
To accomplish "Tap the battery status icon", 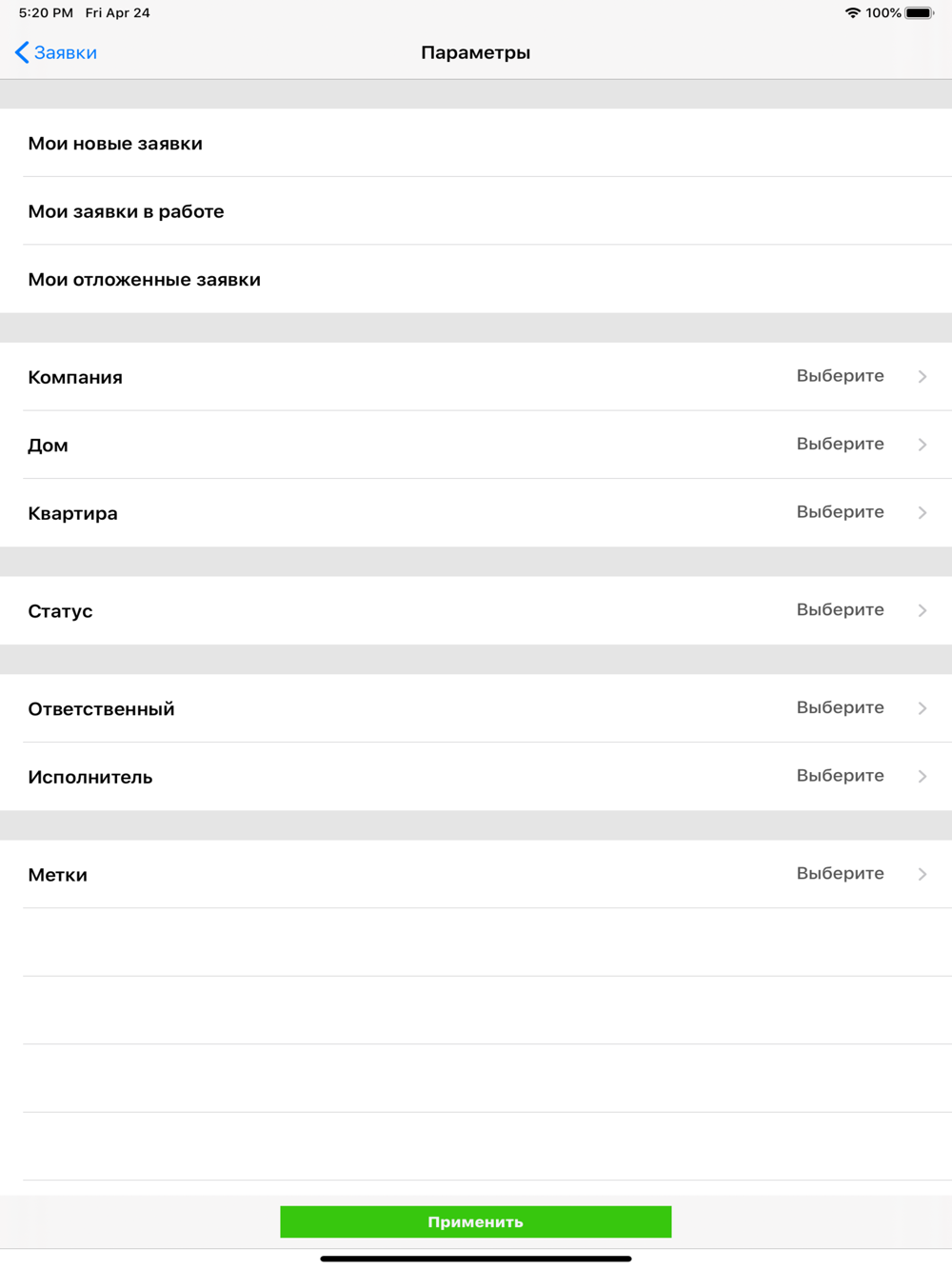I will pos(920,13).
